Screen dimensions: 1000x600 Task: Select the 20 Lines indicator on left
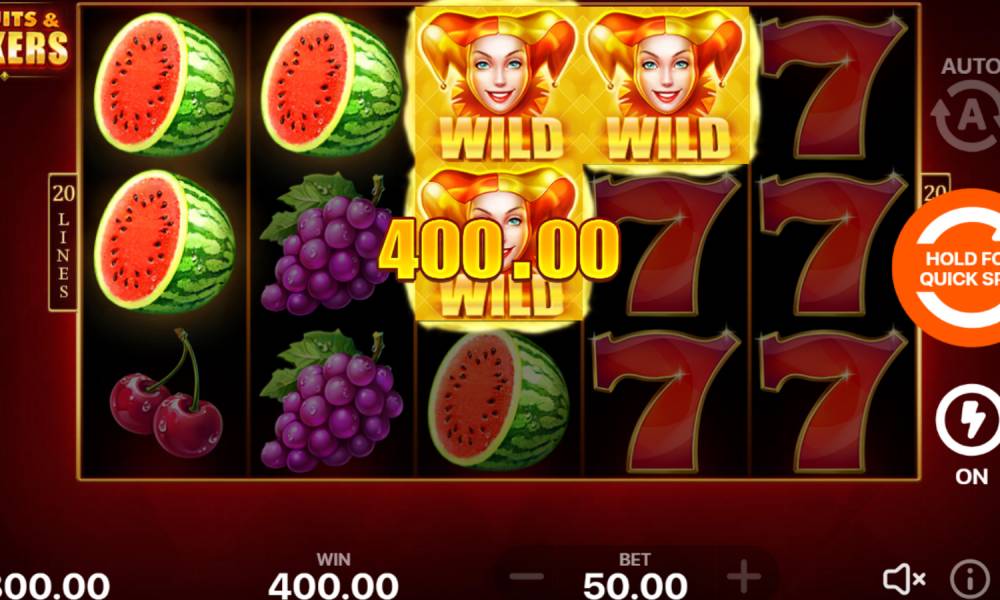(x=63, y=242)
